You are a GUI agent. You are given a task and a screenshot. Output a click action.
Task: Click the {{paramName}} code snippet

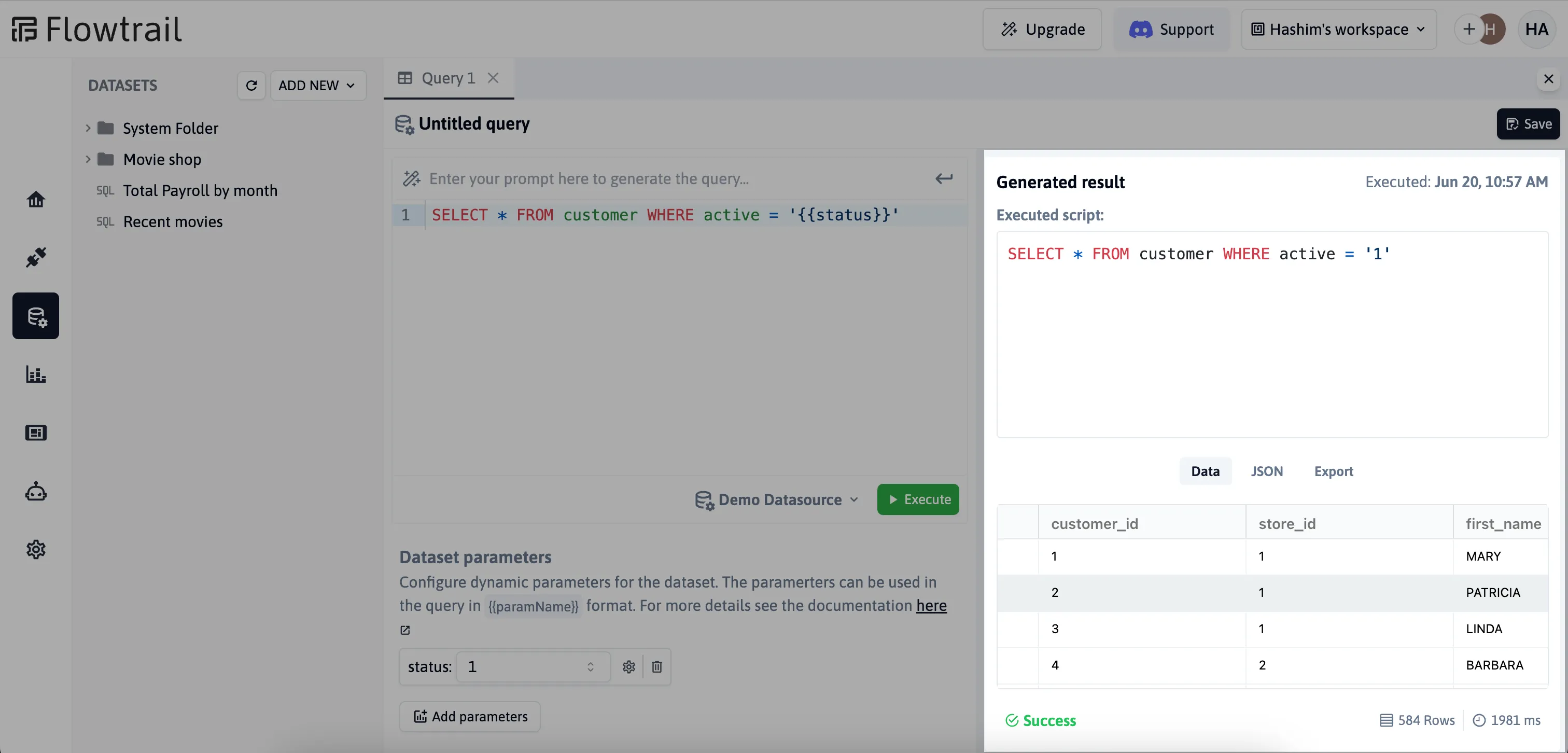533,606
